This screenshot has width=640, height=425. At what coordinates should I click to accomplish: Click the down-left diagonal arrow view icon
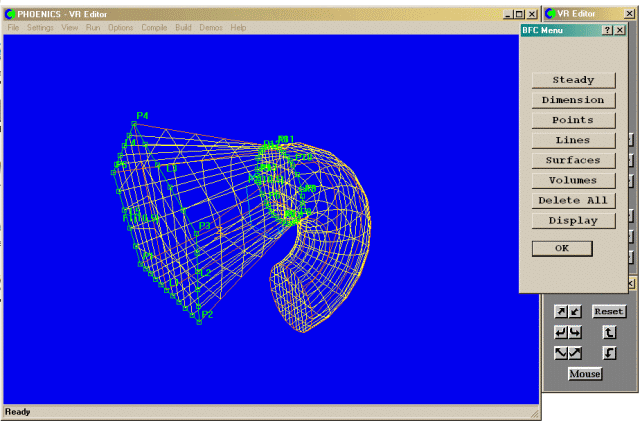pos(575,312)
